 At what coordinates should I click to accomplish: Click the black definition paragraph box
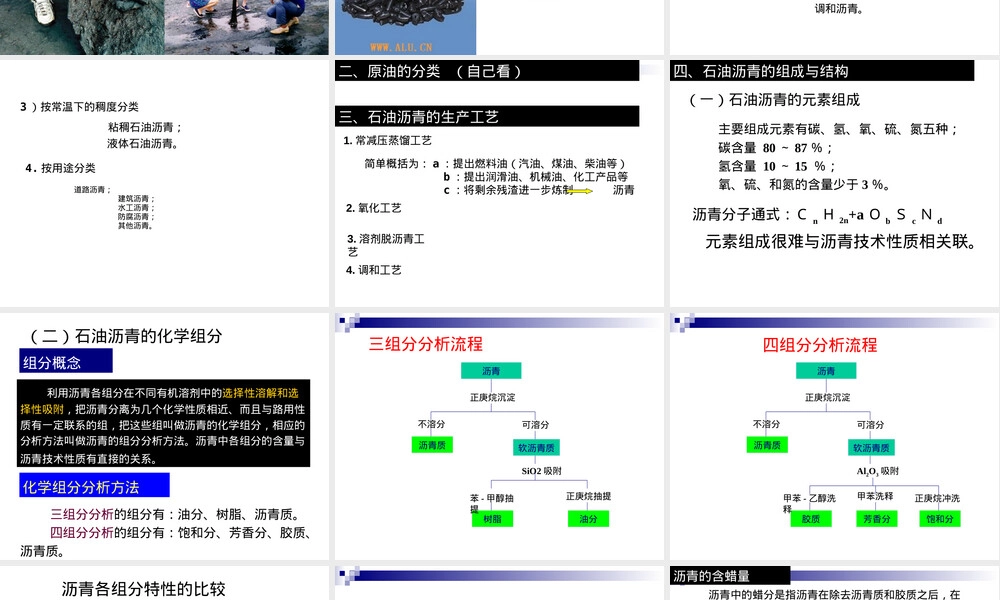163,423
